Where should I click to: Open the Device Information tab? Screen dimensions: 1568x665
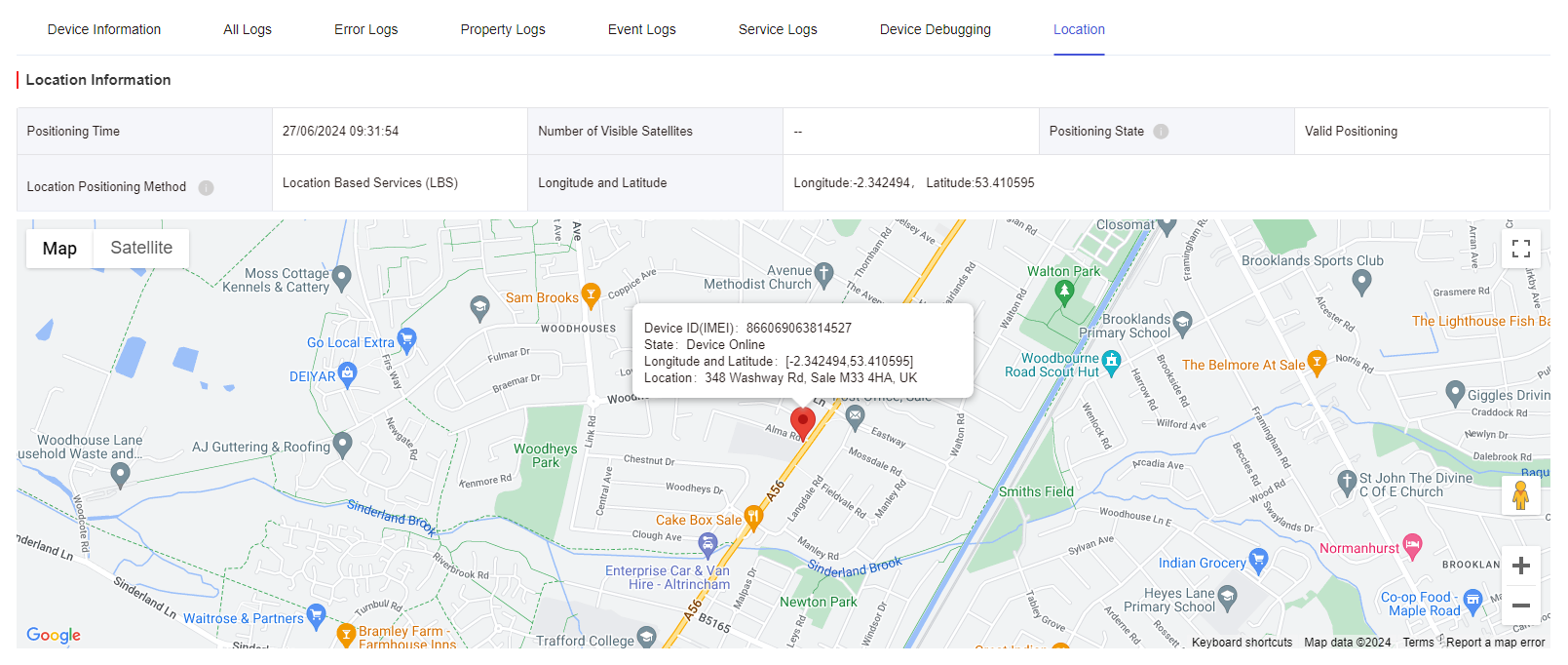[x=104, y=29]
